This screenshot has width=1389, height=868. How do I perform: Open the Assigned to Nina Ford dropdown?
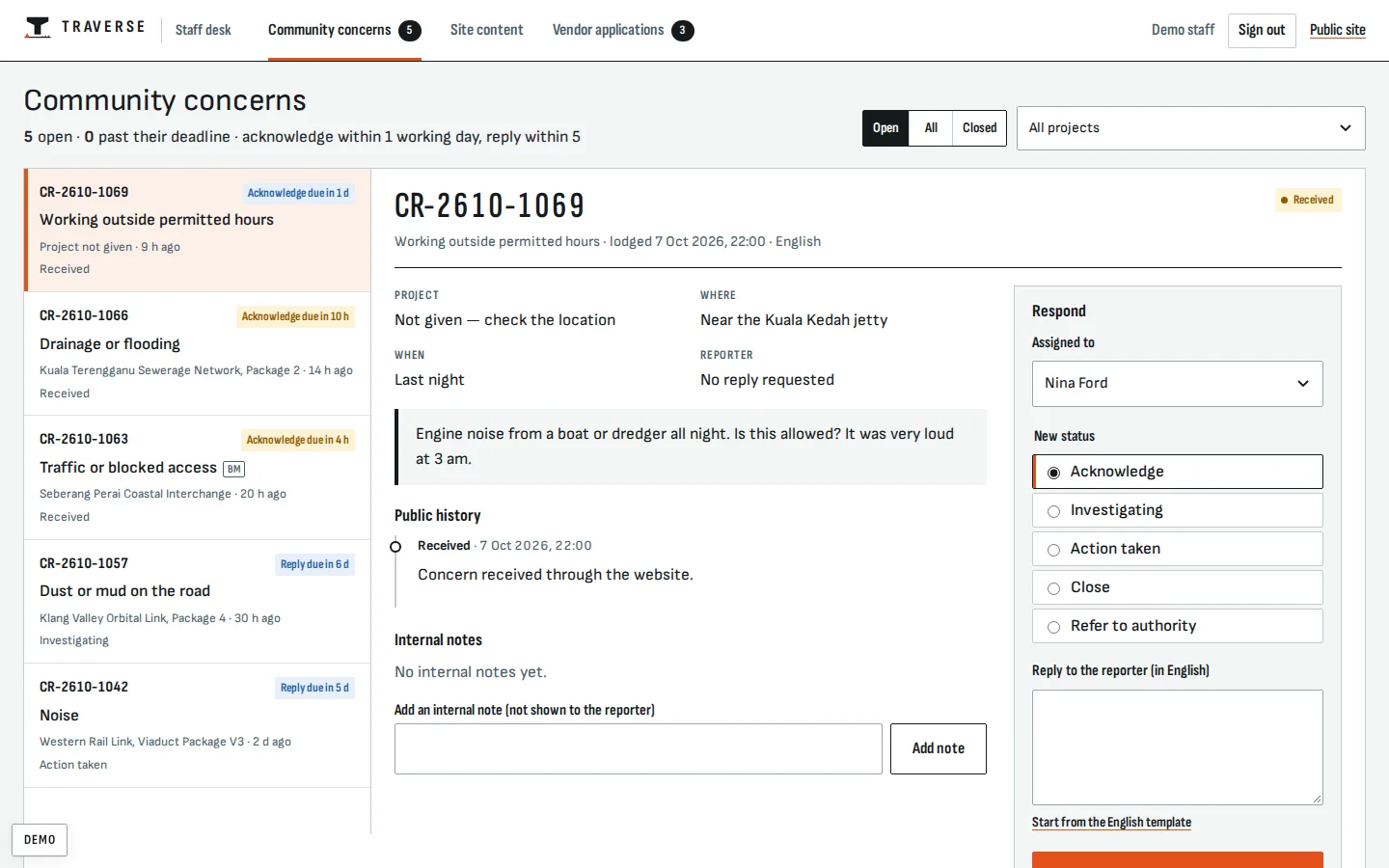pos(1178,384)
